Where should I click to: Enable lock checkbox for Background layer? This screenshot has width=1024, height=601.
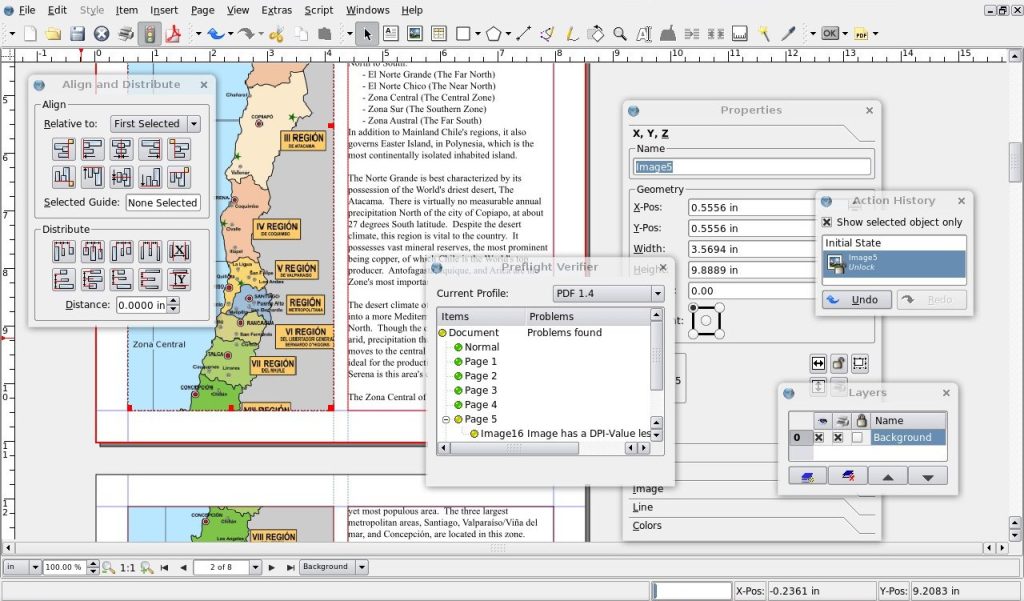coord(857,438)
